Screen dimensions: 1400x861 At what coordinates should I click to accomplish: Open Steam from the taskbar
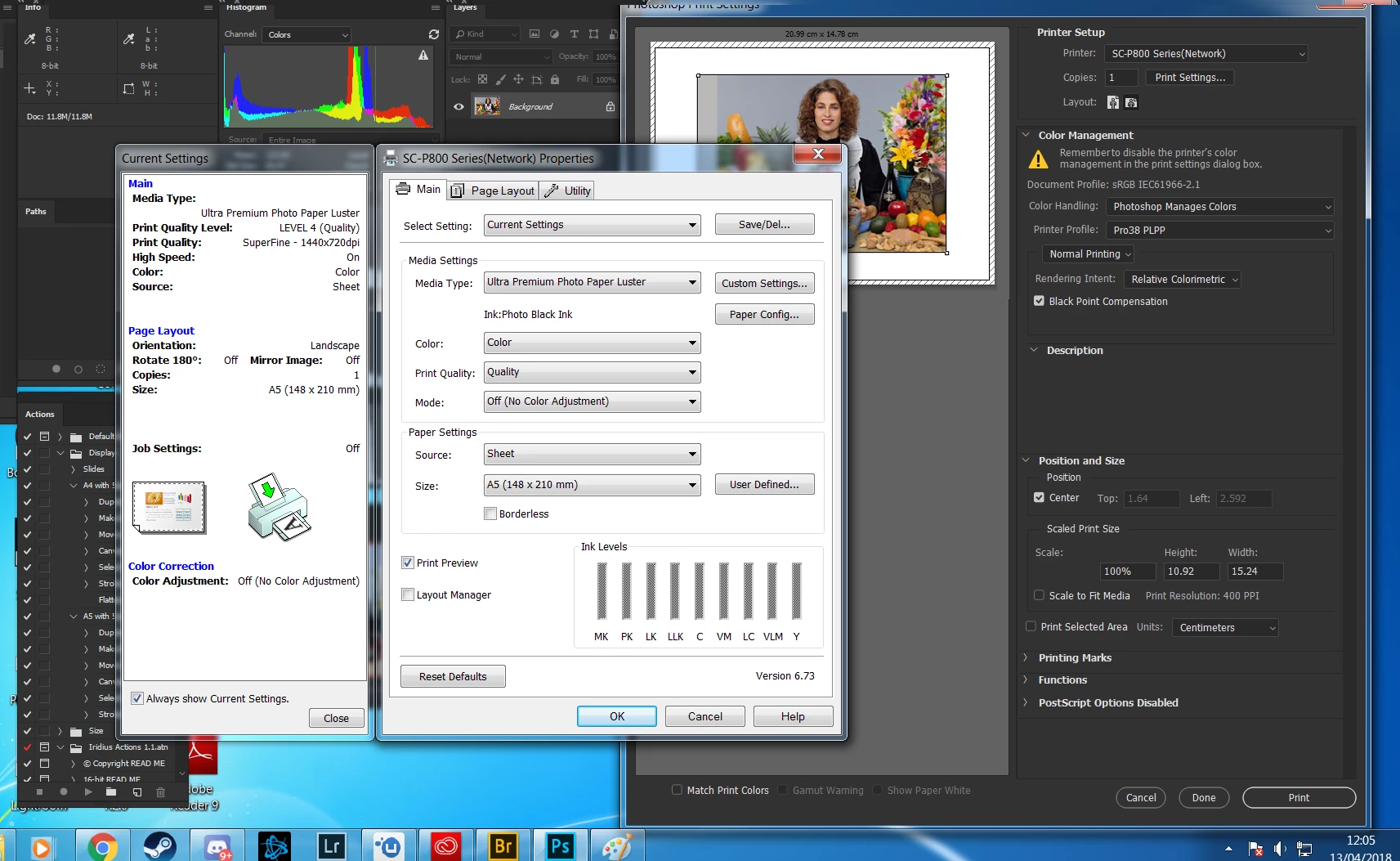pyautogui.click(x=159, y=846)
